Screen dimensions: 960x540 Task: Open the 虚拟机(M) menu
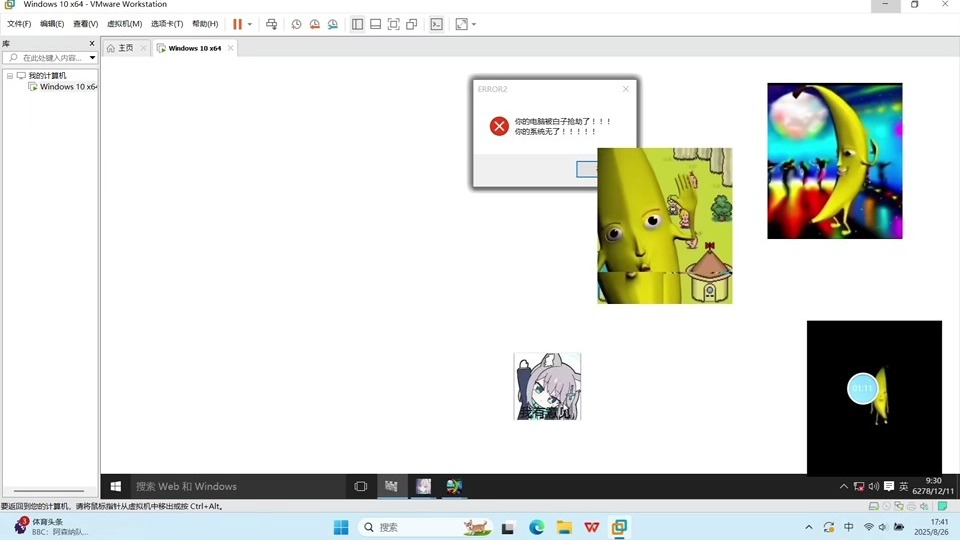(124, 24)
